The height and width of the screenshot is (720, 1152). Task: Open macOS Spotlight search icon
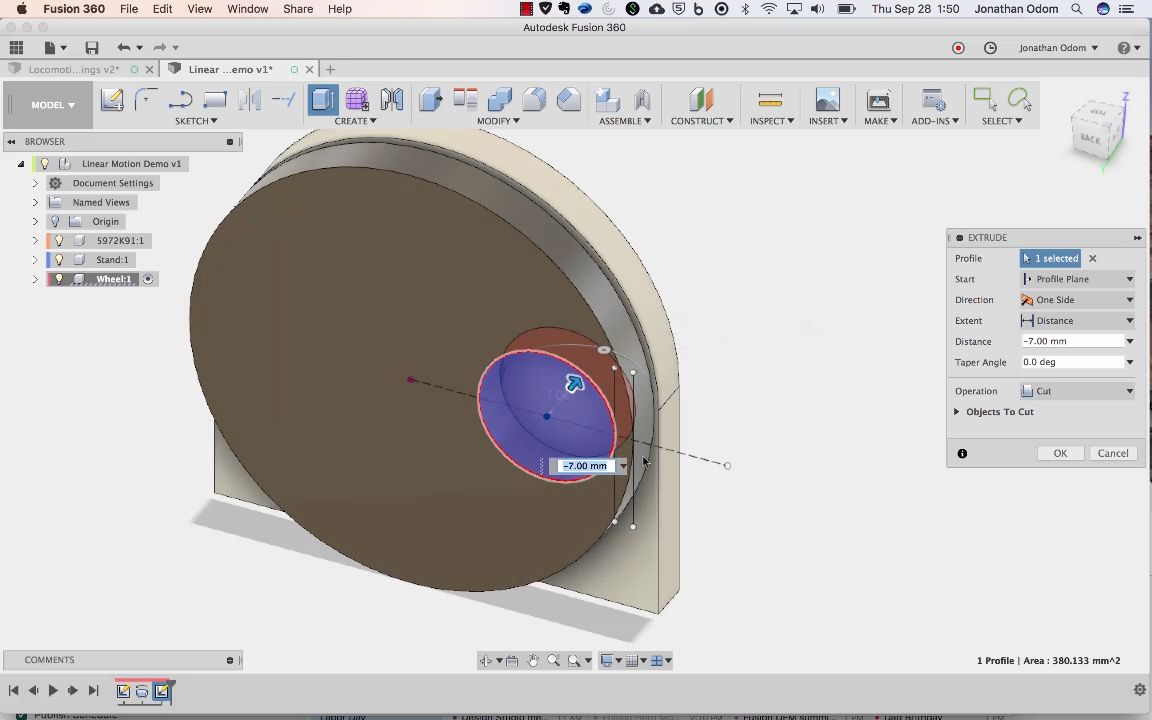coord(1076,9)
